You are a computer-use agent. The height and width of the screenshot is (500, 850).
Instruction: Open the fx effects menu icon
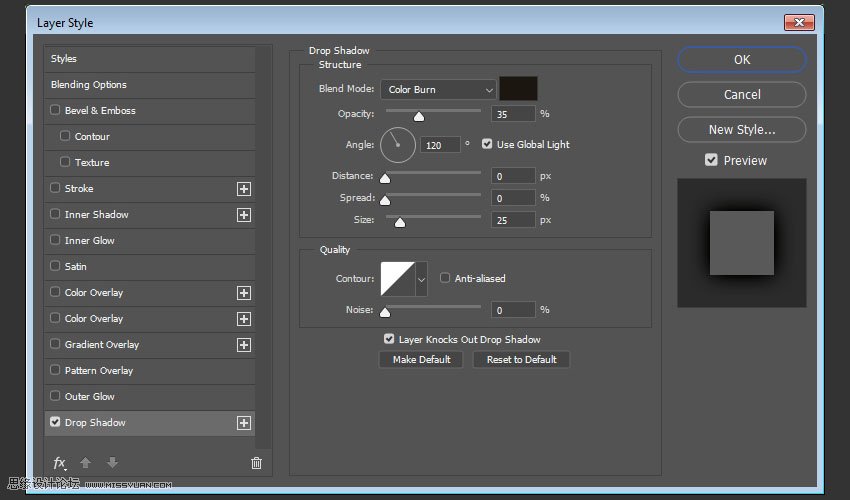pyautogui.click(x=60, y=463)
